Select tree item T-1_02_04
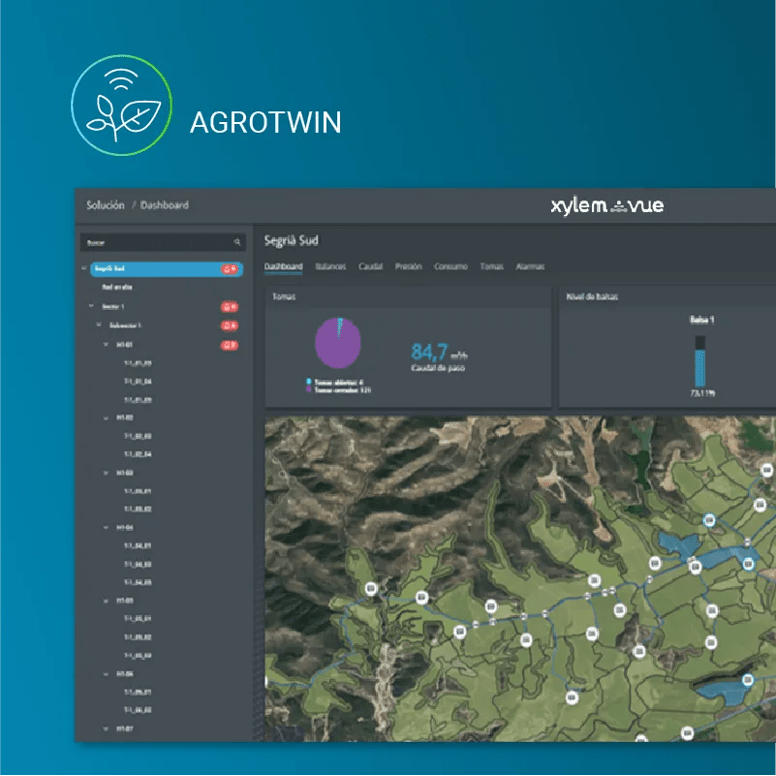Image resolution: width=776 pixels, height=776 pixels. 138,454
